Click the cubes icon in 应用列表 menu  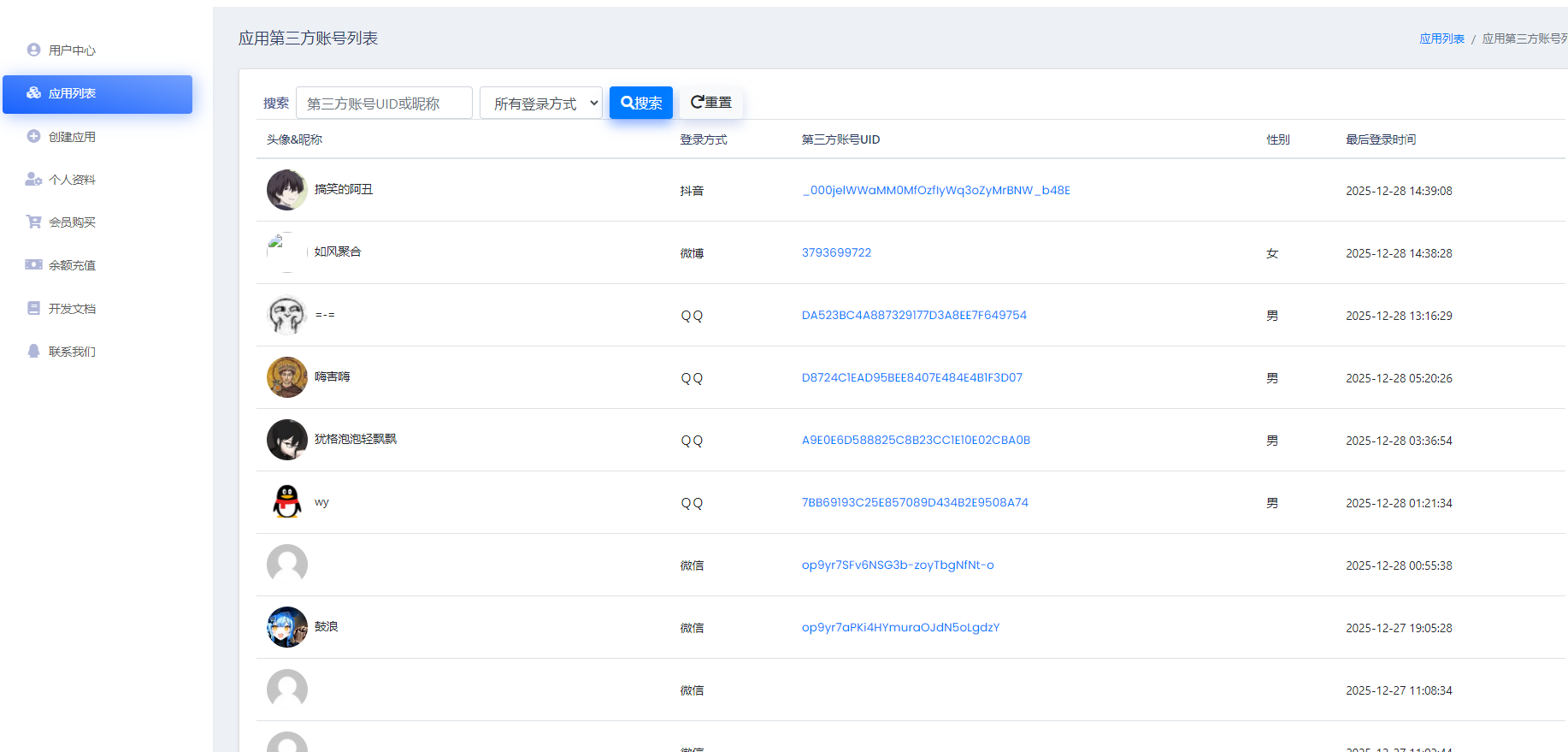[x=34, y=93]
